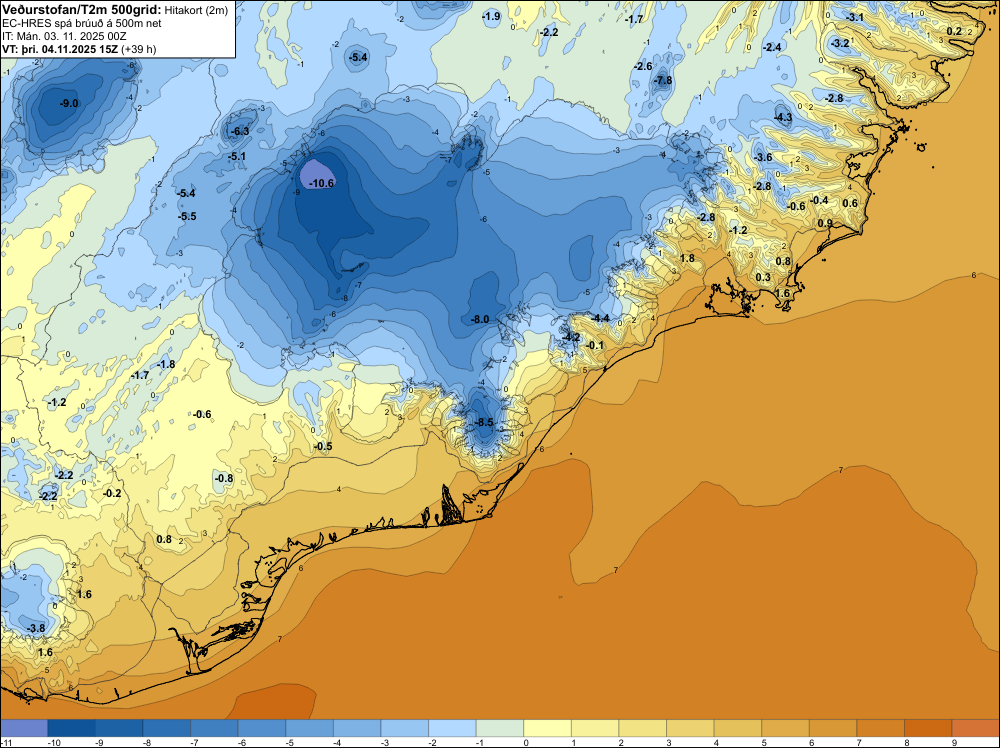
Task: Click the -3.6 temperature value
Action: [763, 158]
